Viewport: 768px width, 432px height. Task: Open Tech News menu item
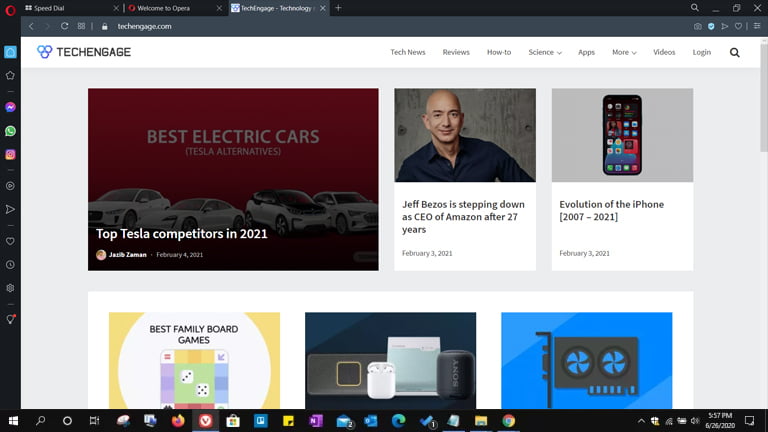[408, 52]
